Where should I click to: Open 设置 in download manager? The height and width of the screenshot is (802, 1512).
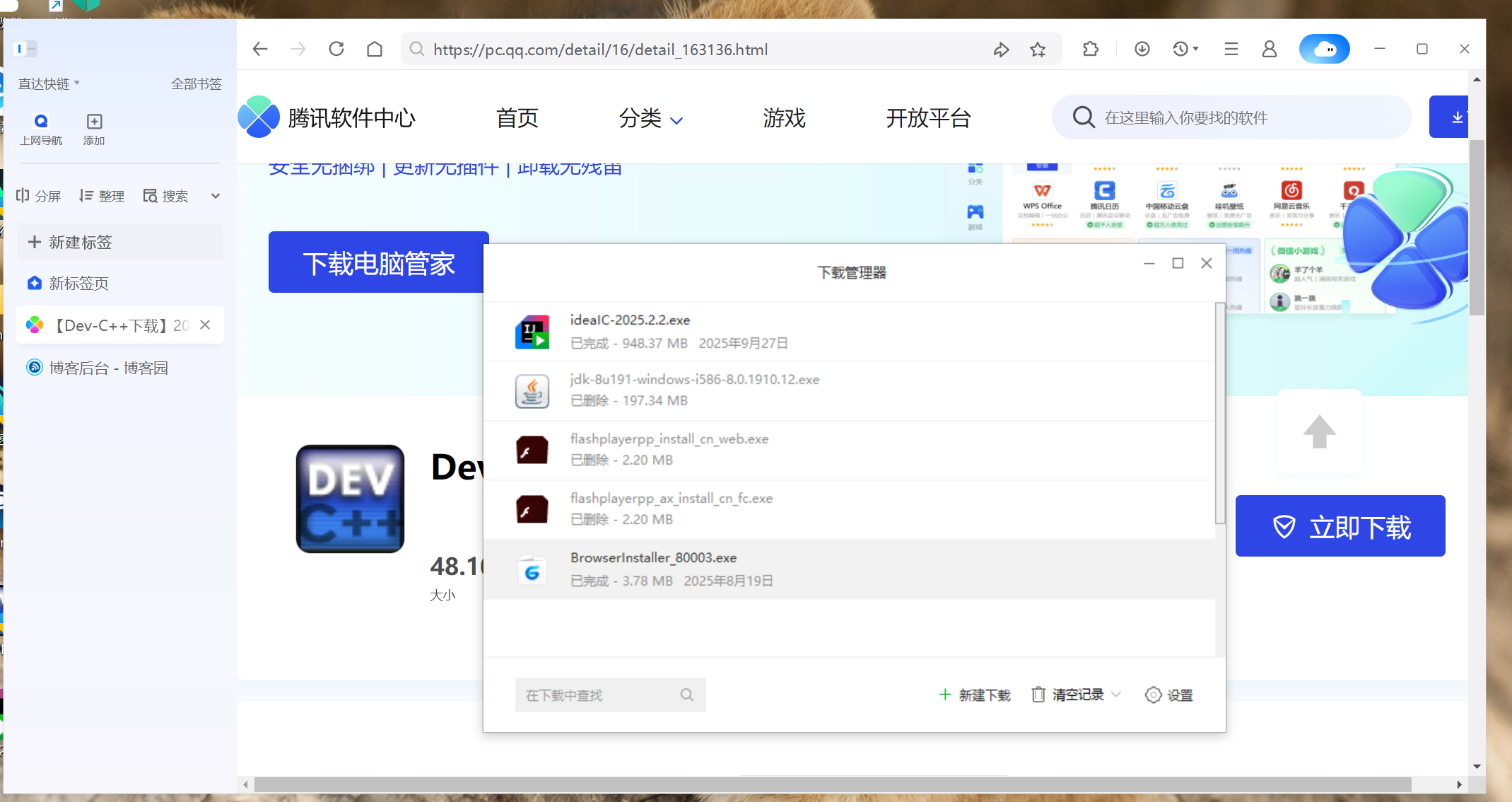point(1169,695)
